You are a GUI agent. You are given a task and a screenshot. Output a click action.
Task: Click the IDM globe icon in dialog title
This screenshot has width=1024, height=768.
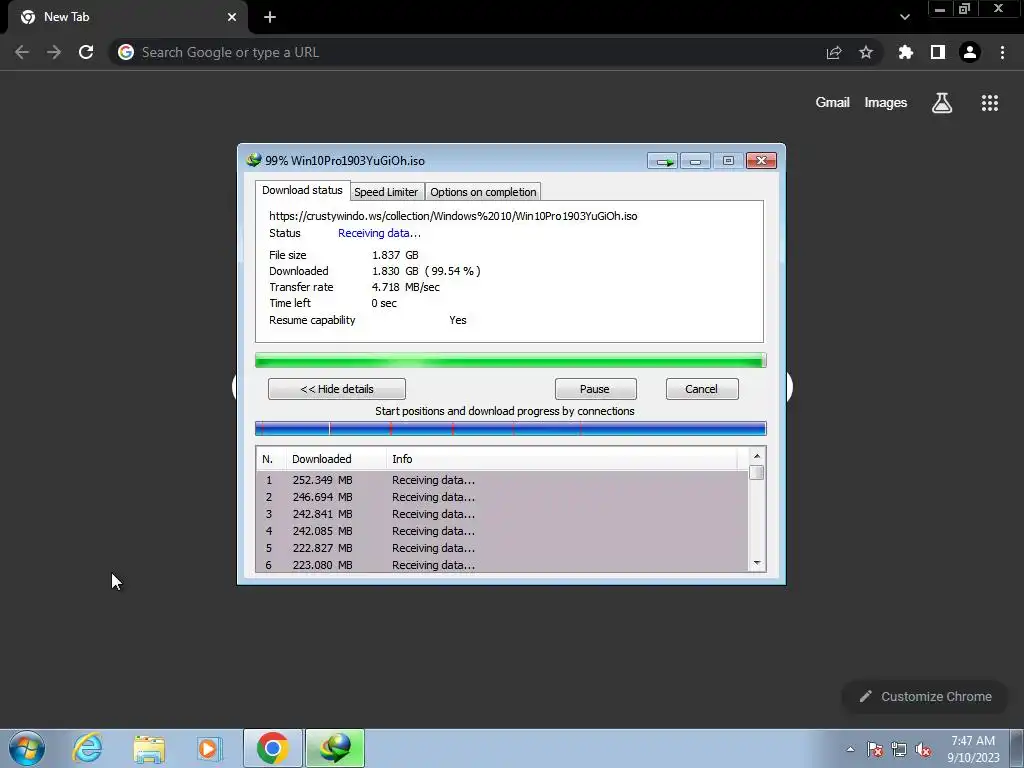pyautogui.click(x=253, y=160)
